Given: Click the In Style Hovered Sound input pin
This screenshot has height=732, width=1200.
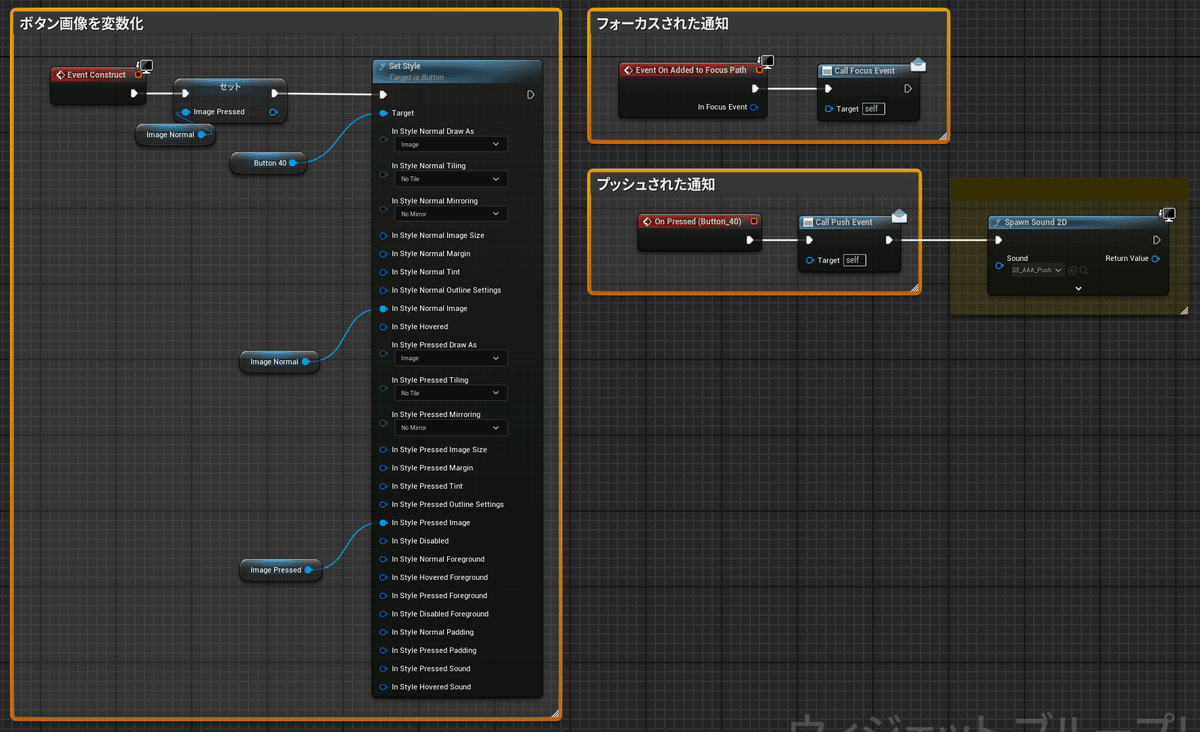Looking at the screenshot, I should pyautogui.click(x=383, y=687).
